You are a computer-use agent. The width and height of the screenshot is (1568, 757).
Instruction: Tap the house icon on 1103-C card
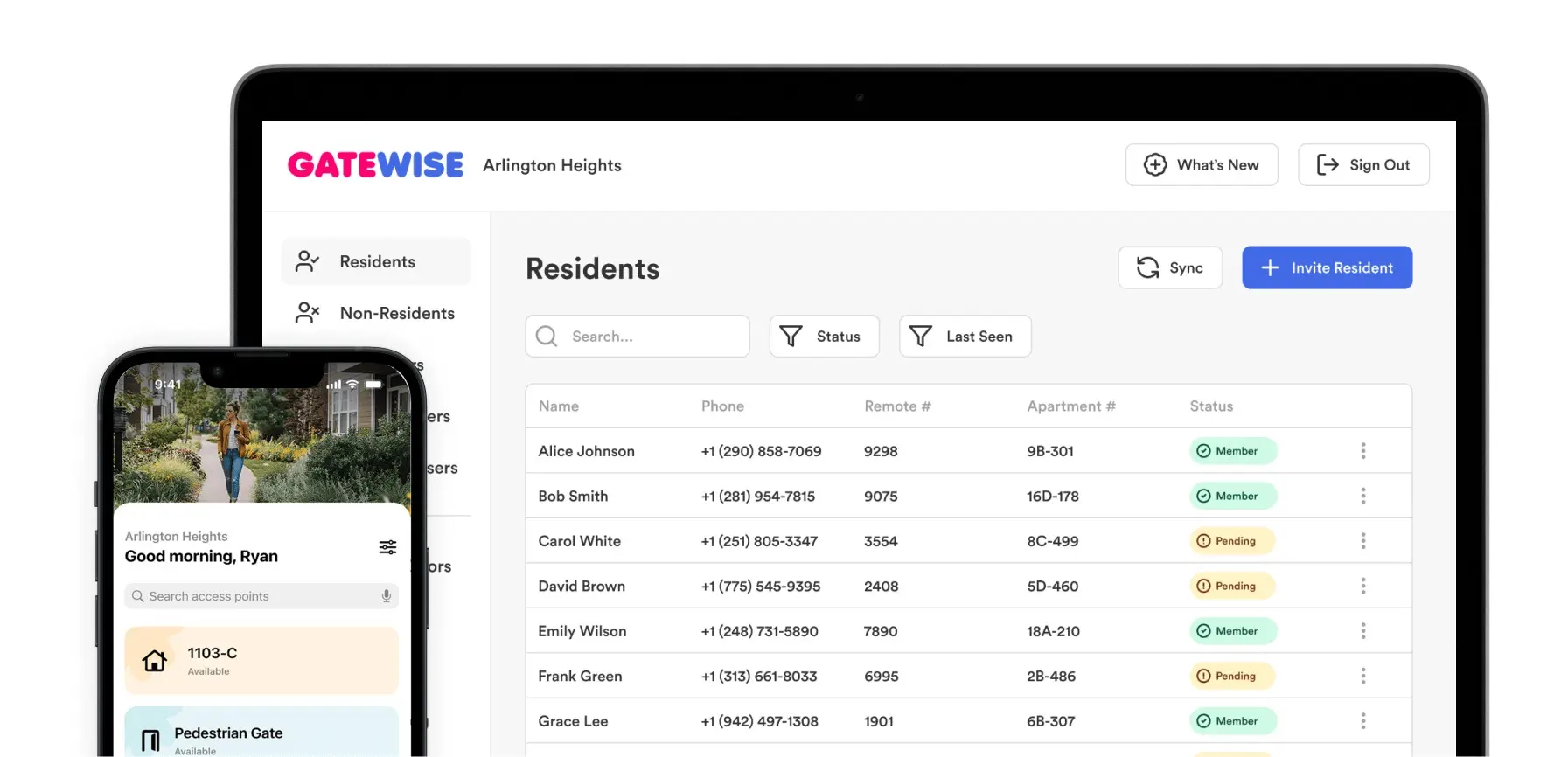[x=155, y=661]
